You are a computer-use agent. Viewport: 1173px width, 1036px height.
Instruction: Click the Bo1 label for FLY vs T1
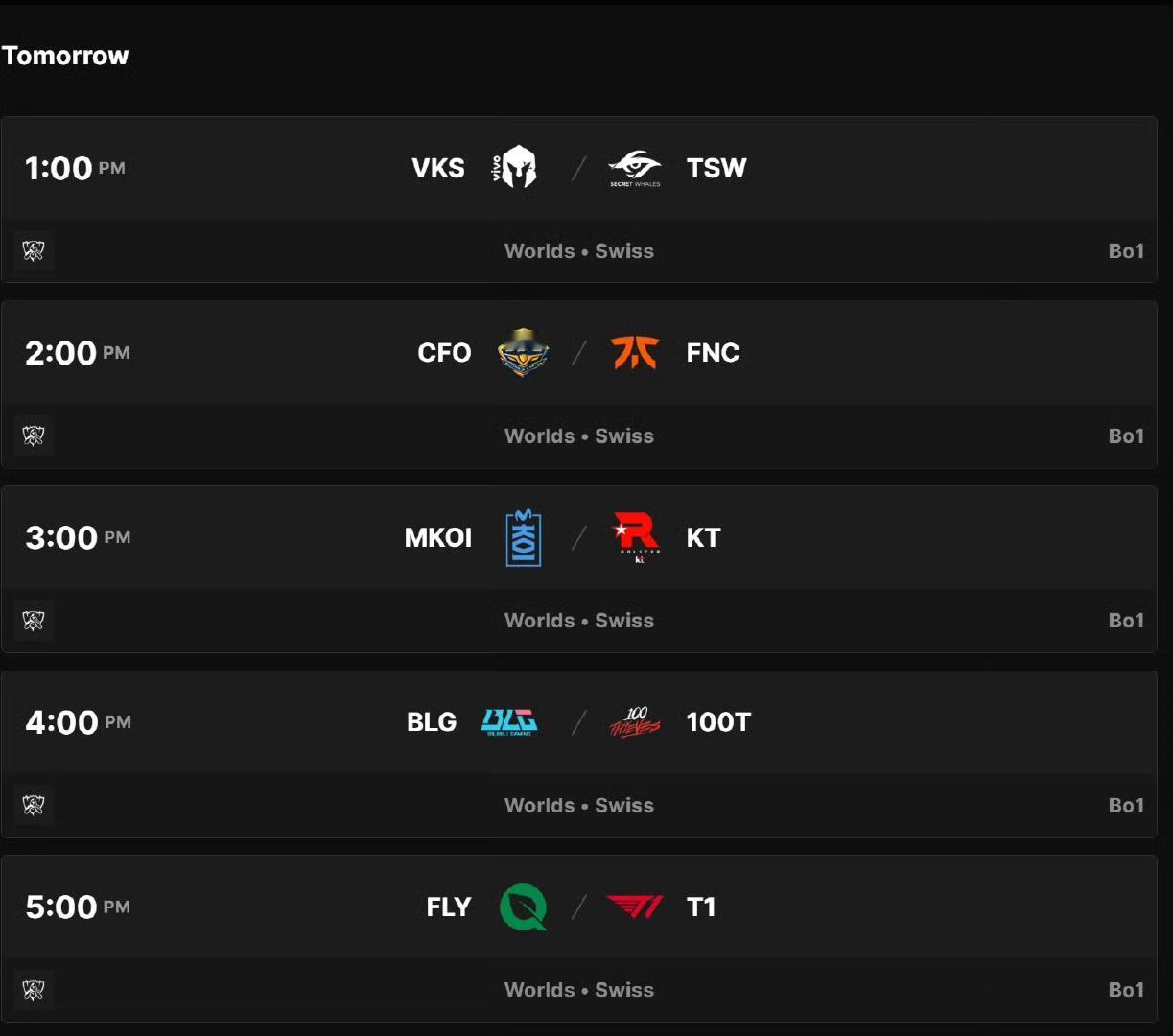pos(1126,990)
